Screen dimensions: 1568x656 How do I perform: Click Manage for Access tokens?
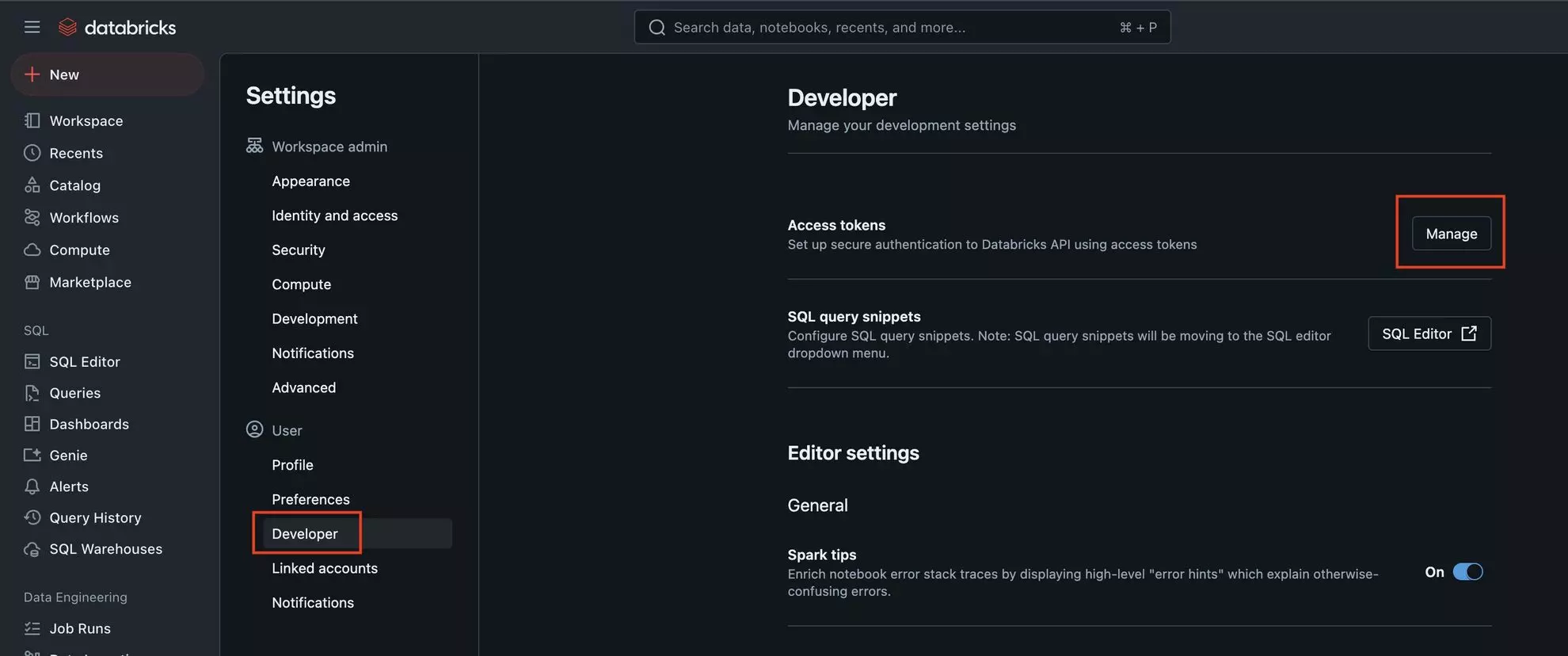(1451, 234)
